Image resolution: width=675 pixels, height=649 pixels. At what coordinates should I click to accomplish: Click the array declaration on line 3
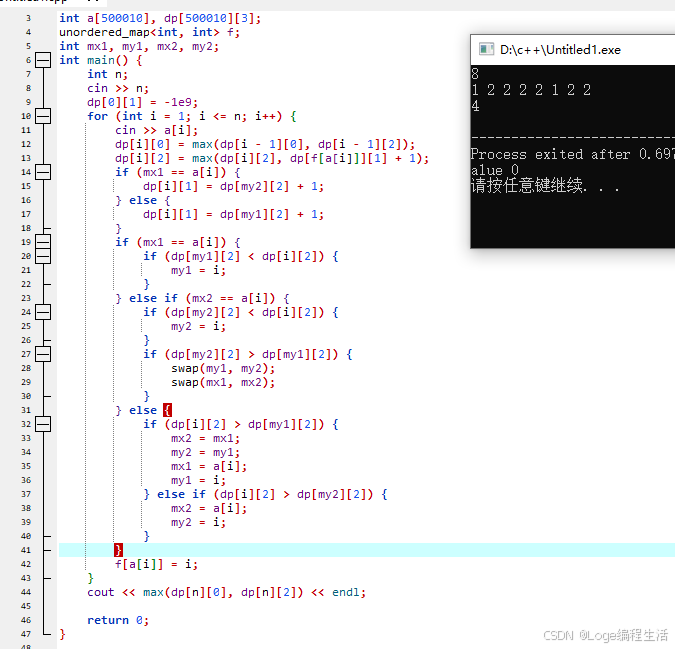[x=160, y=19]
